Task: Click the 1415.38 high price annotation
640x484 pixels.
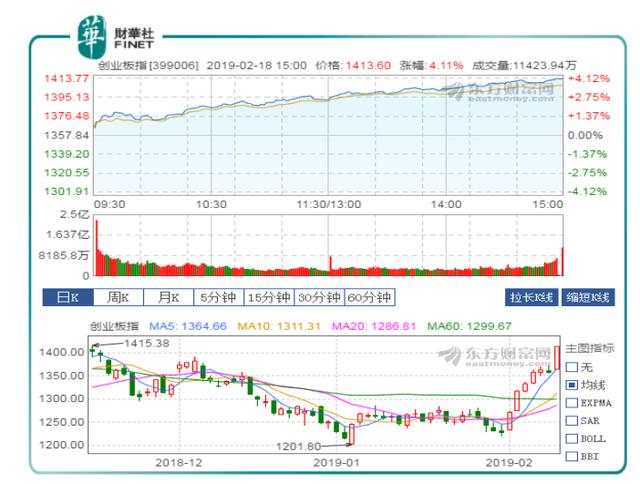Action: tap(146, 343)
